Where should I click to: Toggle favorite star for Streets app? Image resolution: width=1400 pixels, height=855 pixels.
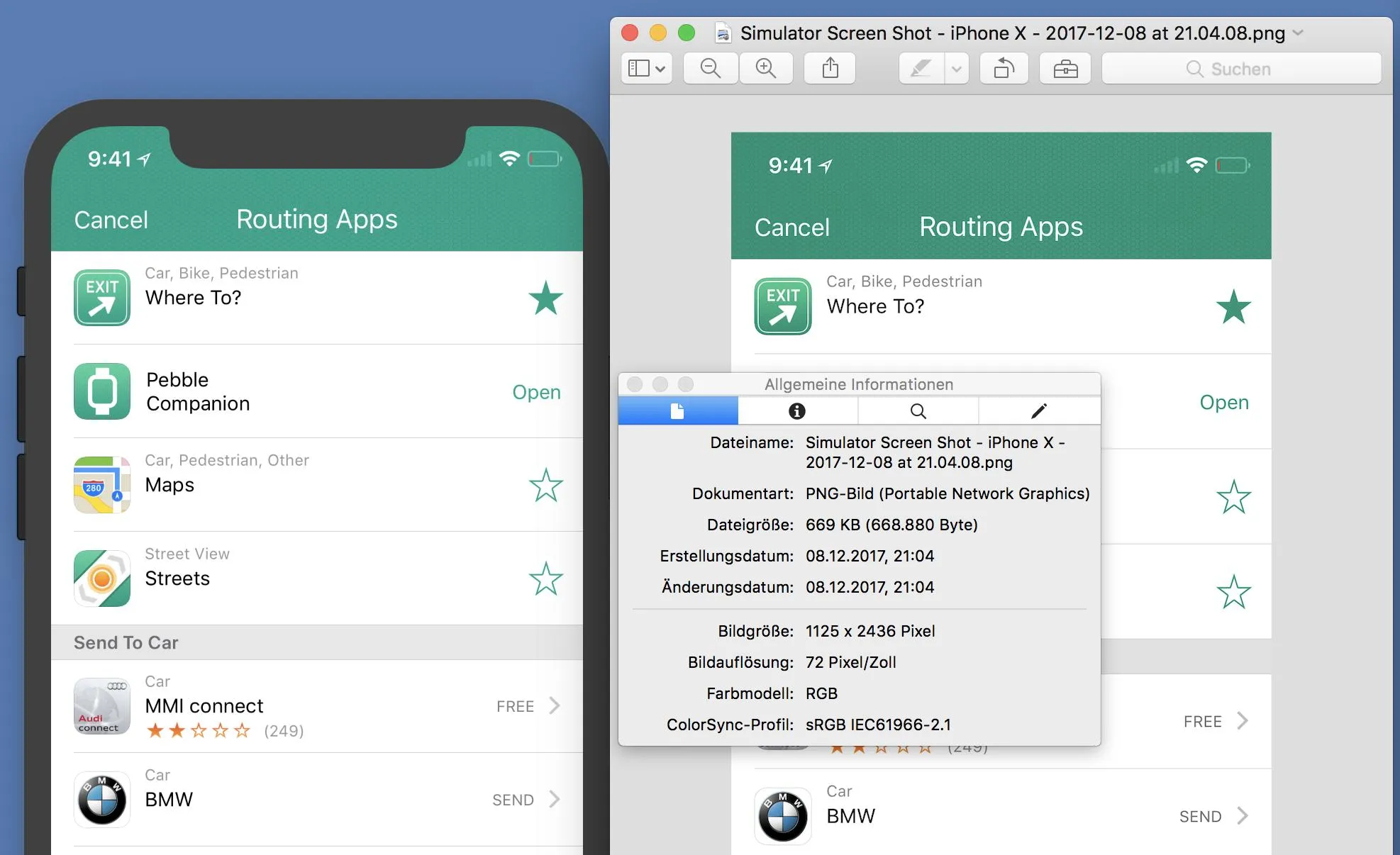[x=546, y=578]
